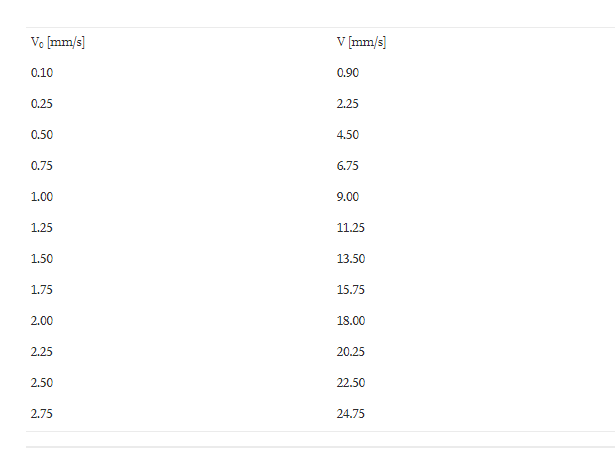Click the 15.75 V cell
Image resolution: width=615 pixels, height=462 pixels.
tap(351, 289)
